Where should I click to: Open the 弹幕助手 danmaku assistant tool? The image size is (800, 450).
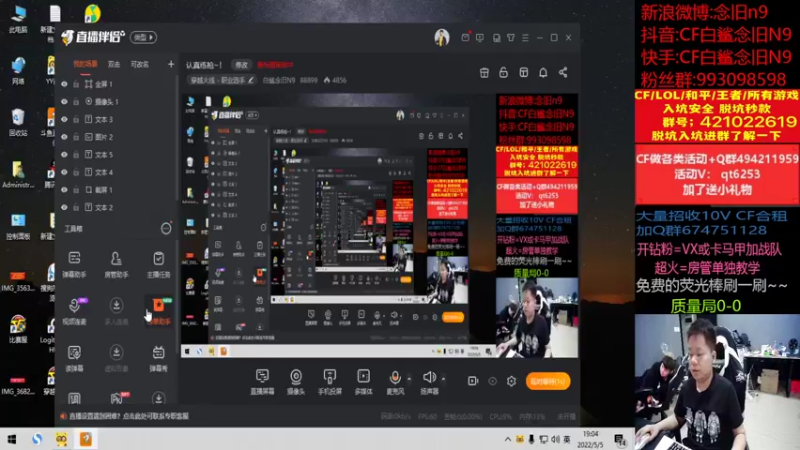pyautogui.click(x=74, y=264)
